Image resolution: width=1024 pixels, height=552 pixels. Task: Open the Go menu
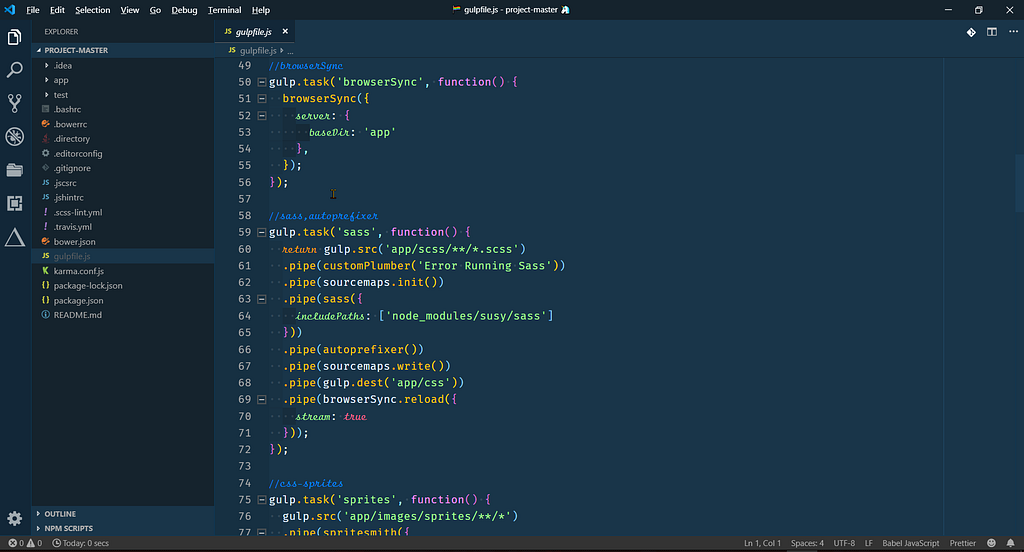point(155,10)
